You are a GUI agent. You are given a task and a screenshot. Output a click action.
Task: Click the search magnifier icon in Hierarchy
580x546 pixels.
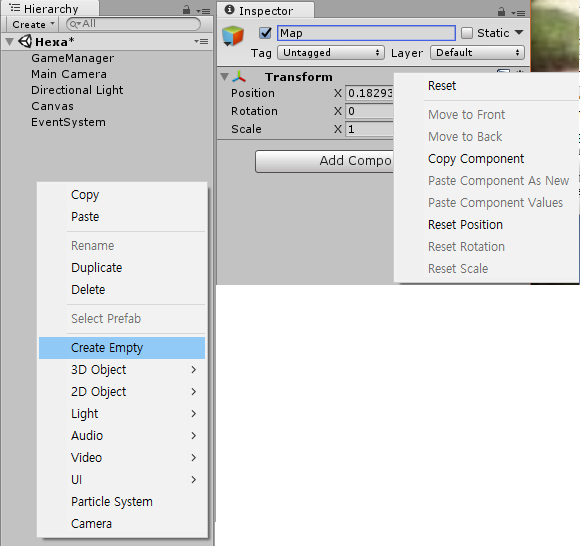pyautogui.click(x=75, y=24)
